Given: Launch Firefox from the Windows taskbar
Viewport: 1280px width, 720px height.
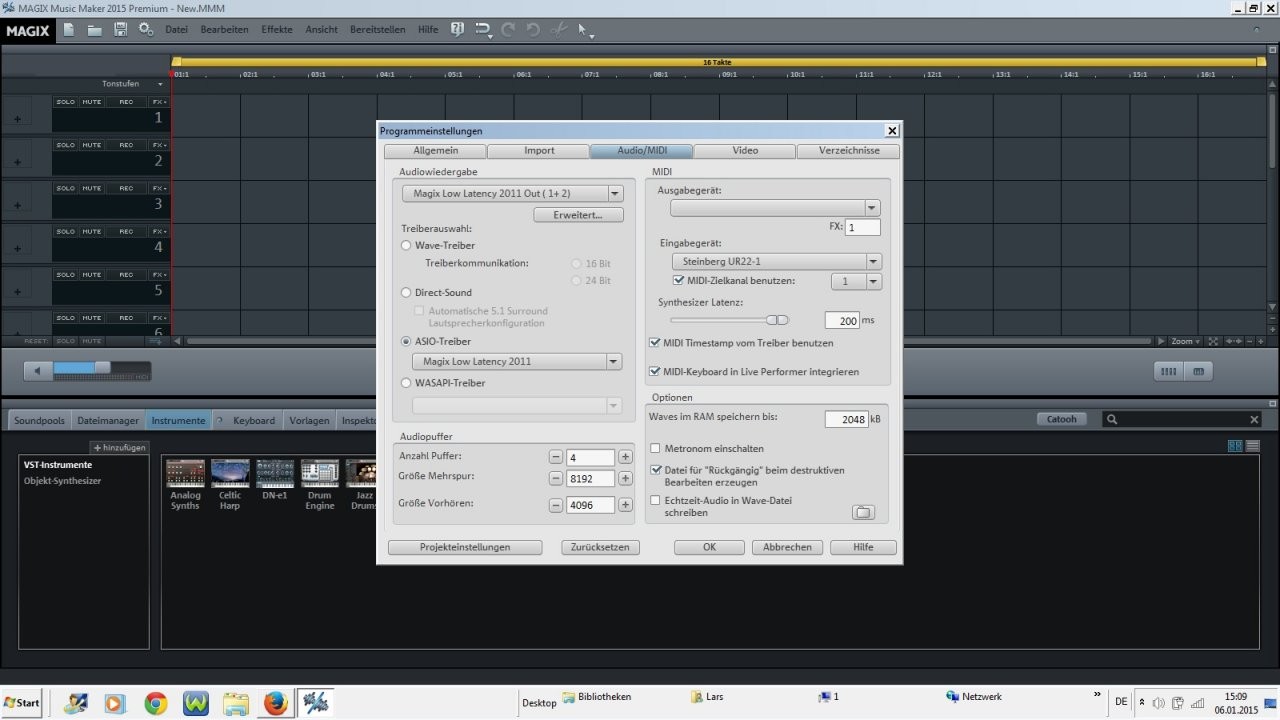Looking at the screenshot, I should [276, 703].
